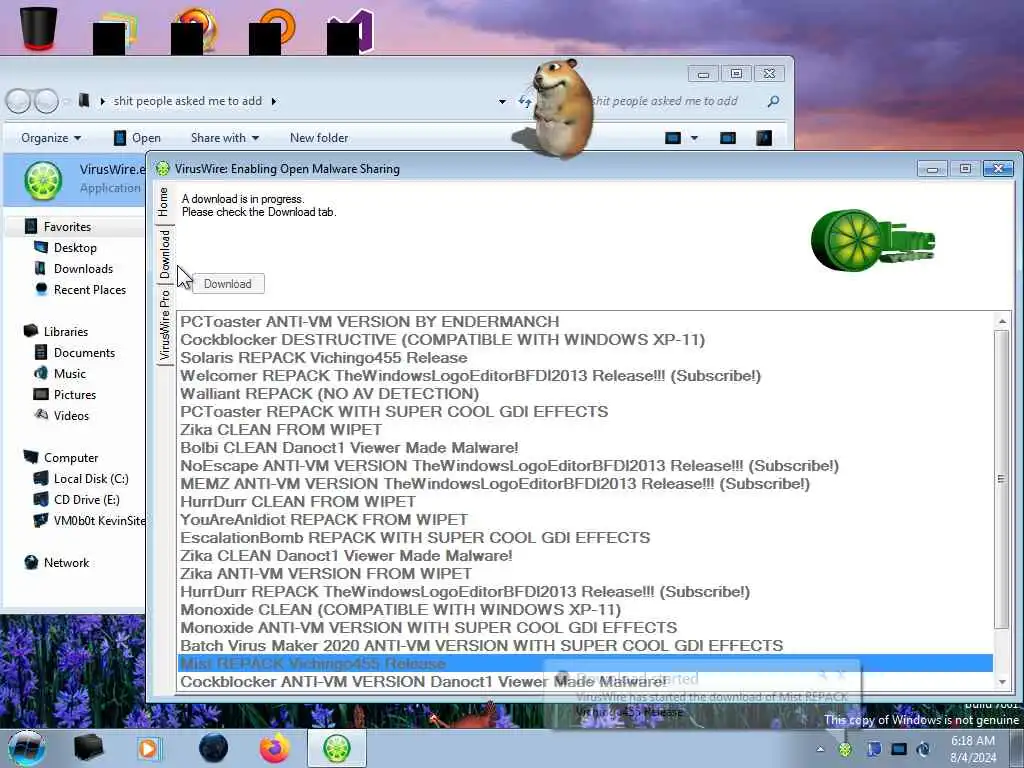1024x768 pixels.
Task: Click search magnifier icon in Explorer
Action: (x=773, y=101)
